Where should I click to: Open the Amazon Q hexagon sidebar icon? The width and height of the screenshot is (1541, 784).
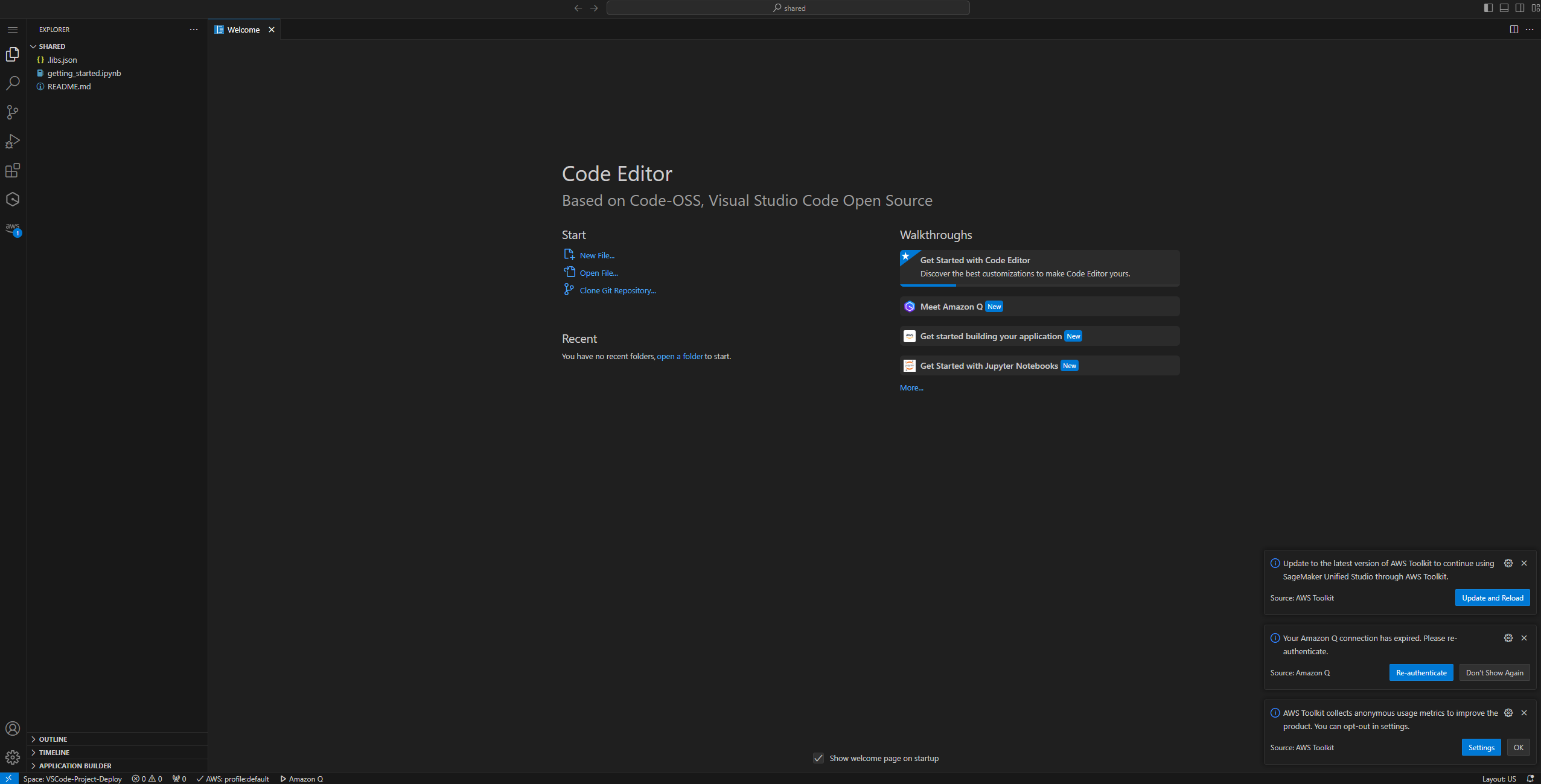tap(13, 199)
